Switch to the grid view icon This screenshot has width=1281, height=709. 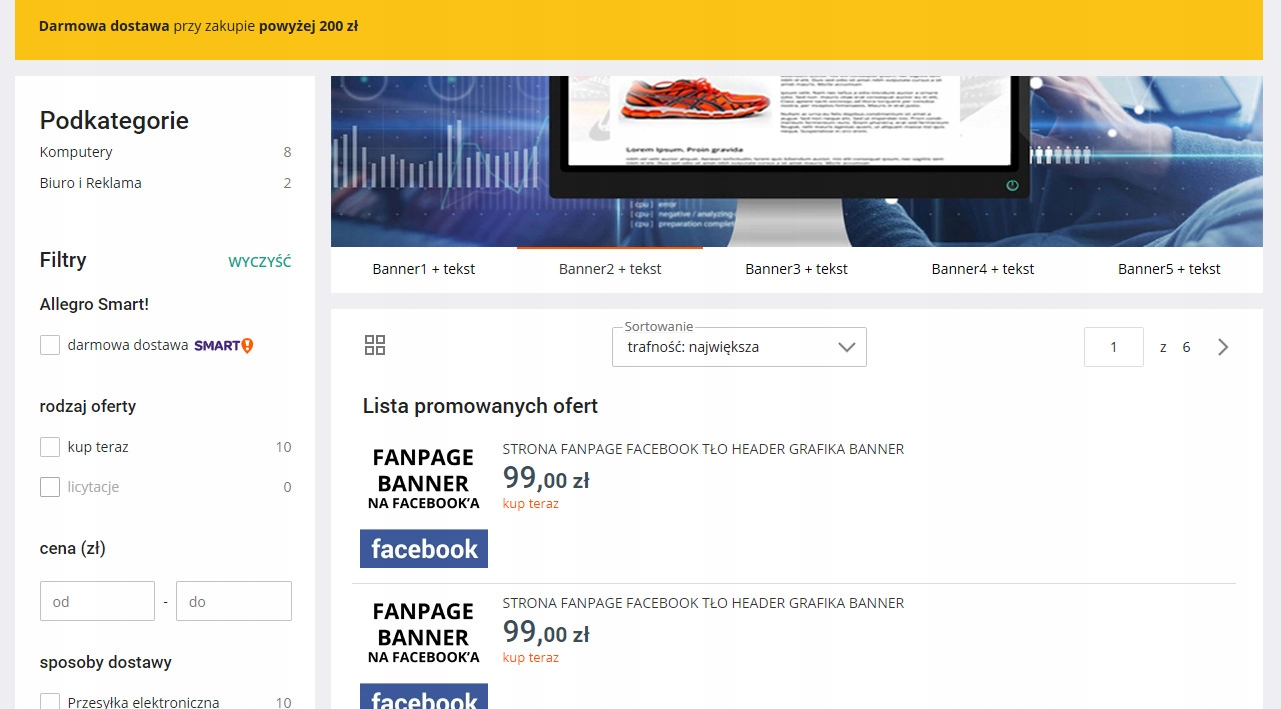pos(375,346)
